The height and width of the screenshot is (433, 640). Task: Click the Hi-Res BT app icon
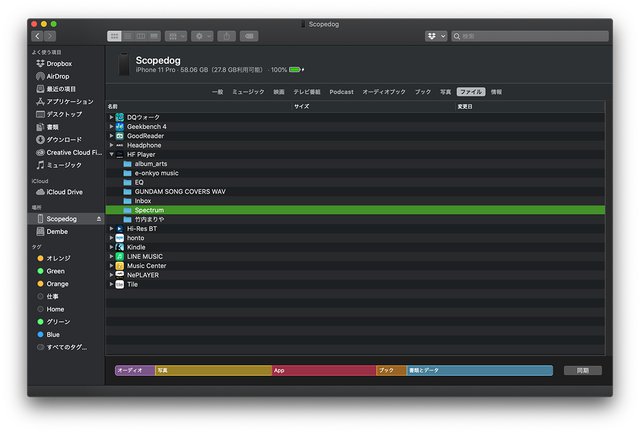pyautogui.click(x=119, y=228)
